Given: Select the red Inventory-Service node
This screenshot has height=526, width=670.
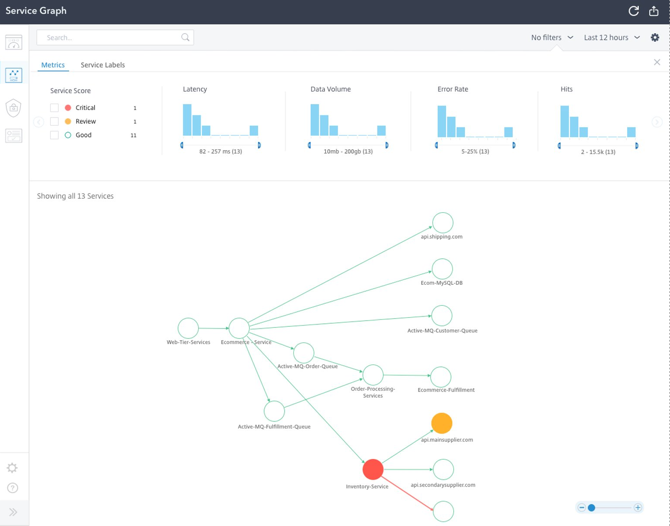Looking at the screenshot, I should tap(373, 469).
